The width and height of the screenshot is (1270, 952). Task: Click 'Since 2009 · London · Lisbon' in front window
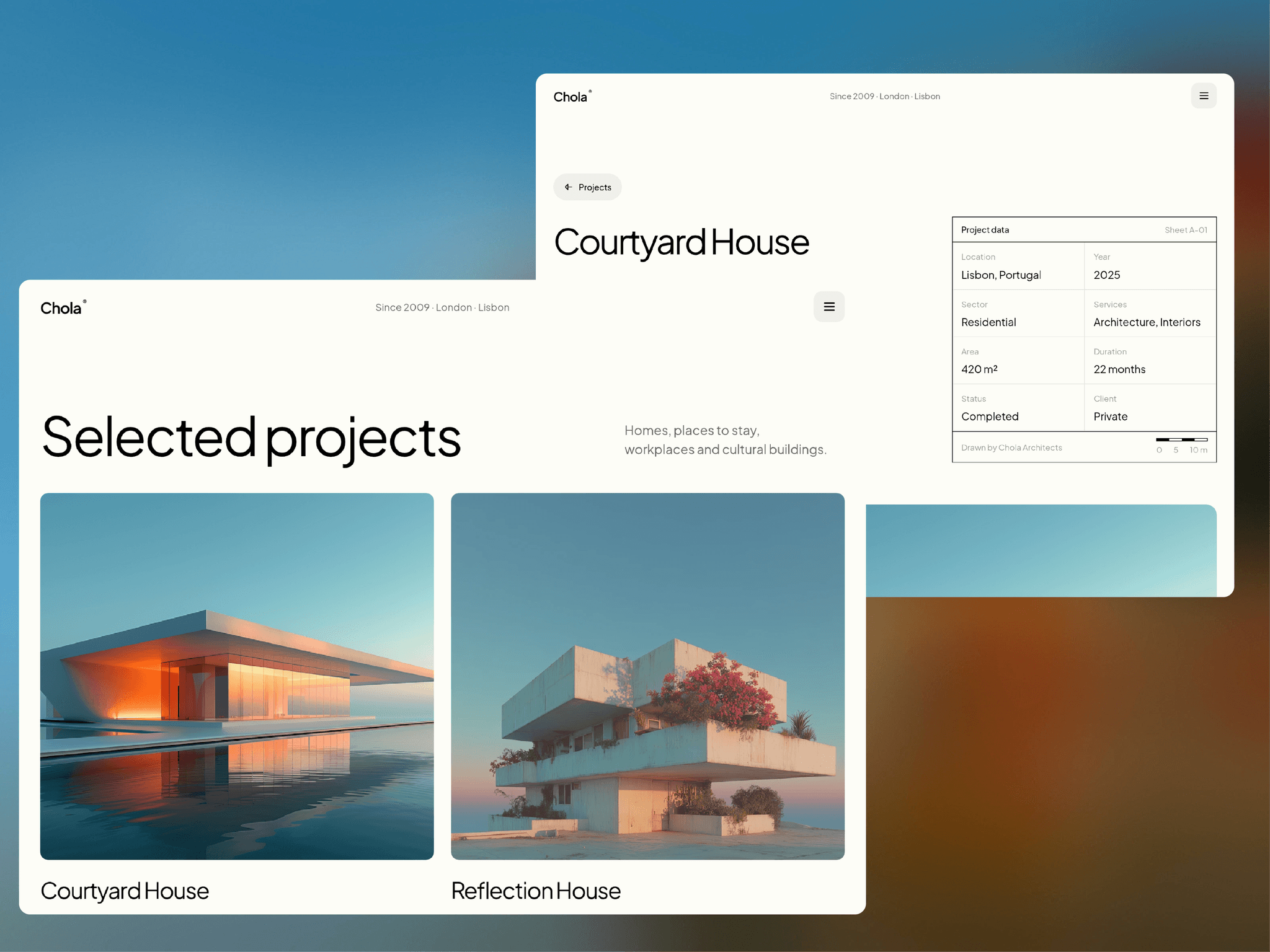[442, 307]
